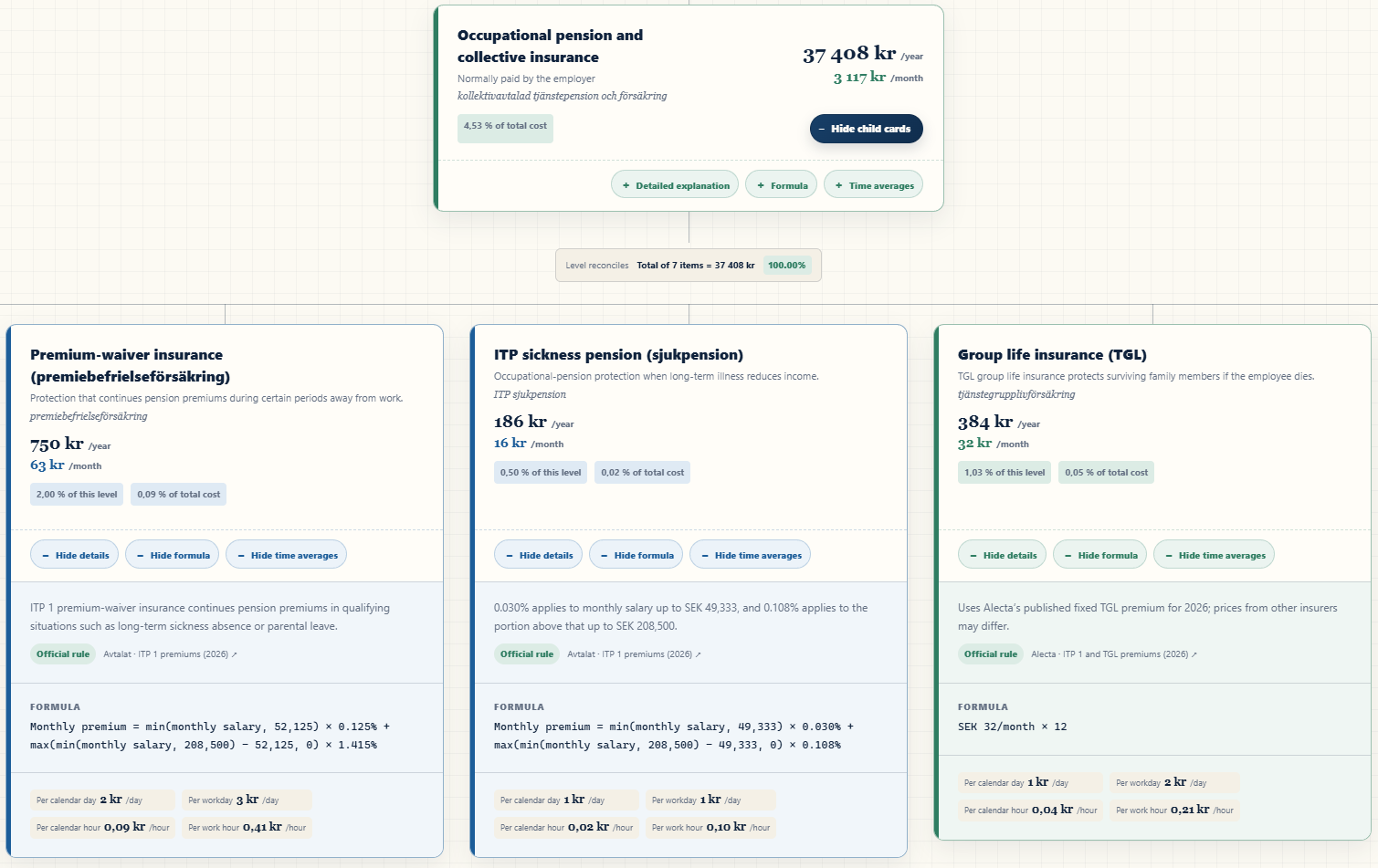Expand Detailed explanation on pension card
The width and height of the screenshot is (1378, 868).
pos(675,185)
